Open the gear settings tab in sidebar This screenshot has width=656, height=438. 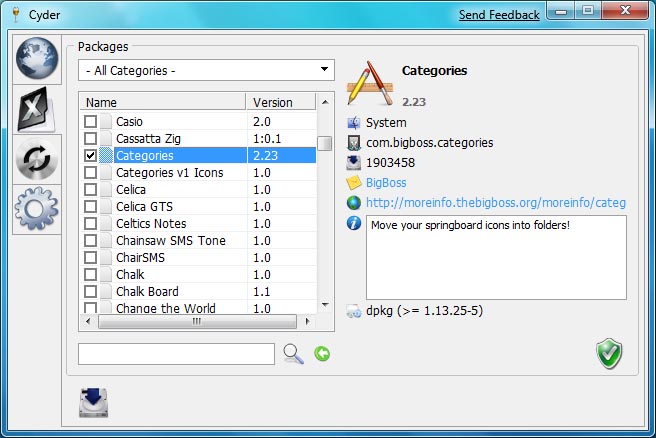pos(36,209)
